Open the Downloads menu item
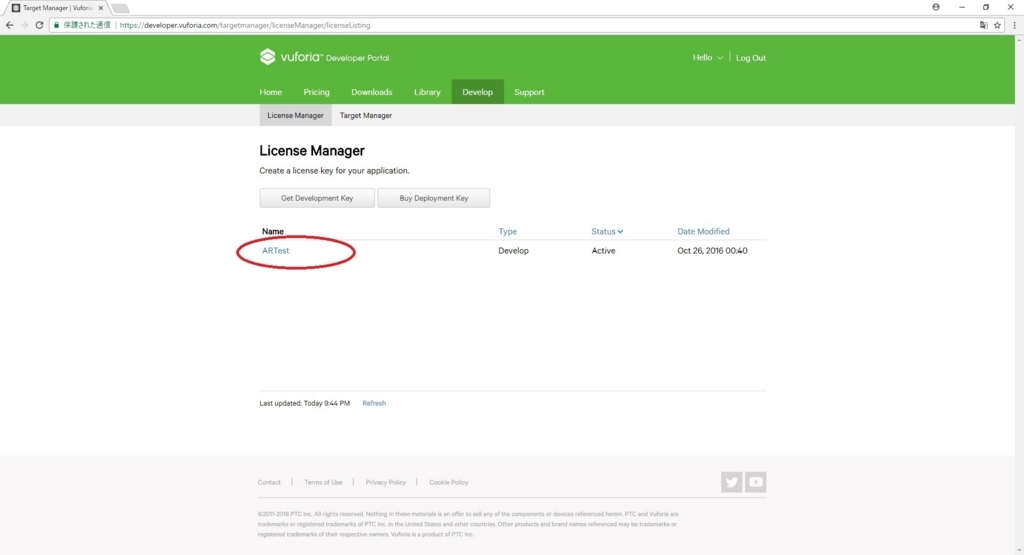This screenshot has height=555, width=1024. click(372, 92)
